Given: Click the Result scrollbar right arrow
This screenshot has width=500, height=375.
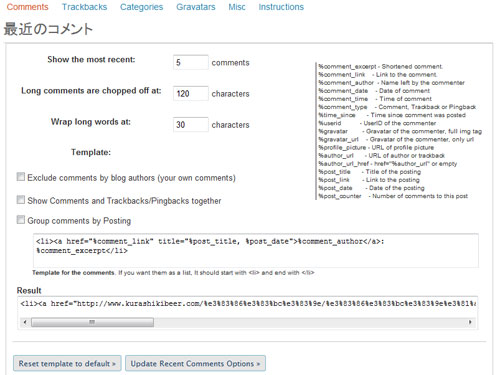Looking at the screenshot, I should (x=470, y=322).
